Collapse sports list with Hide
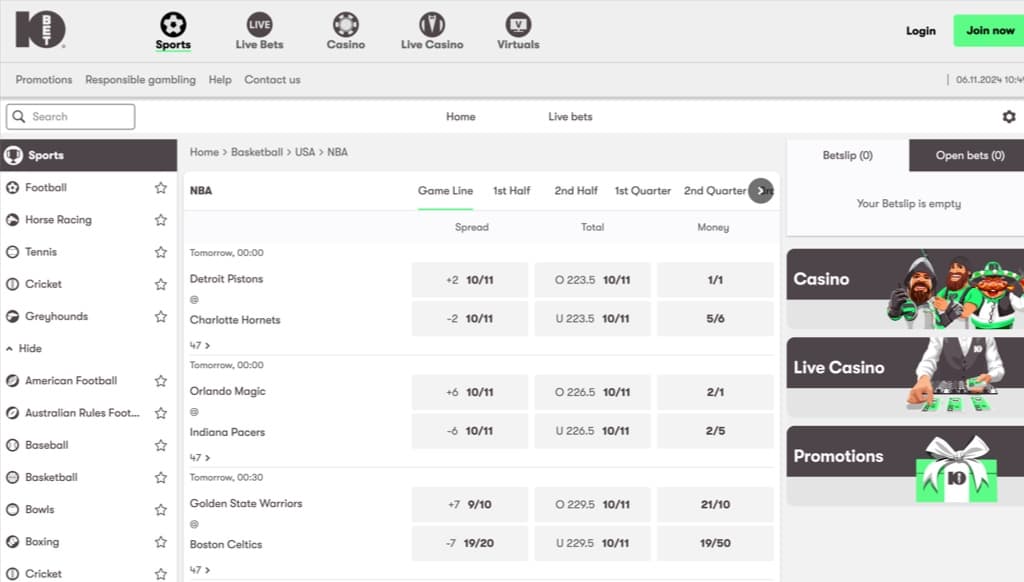Viewport: 1024px width, 582px height. [x=24, y=348]
